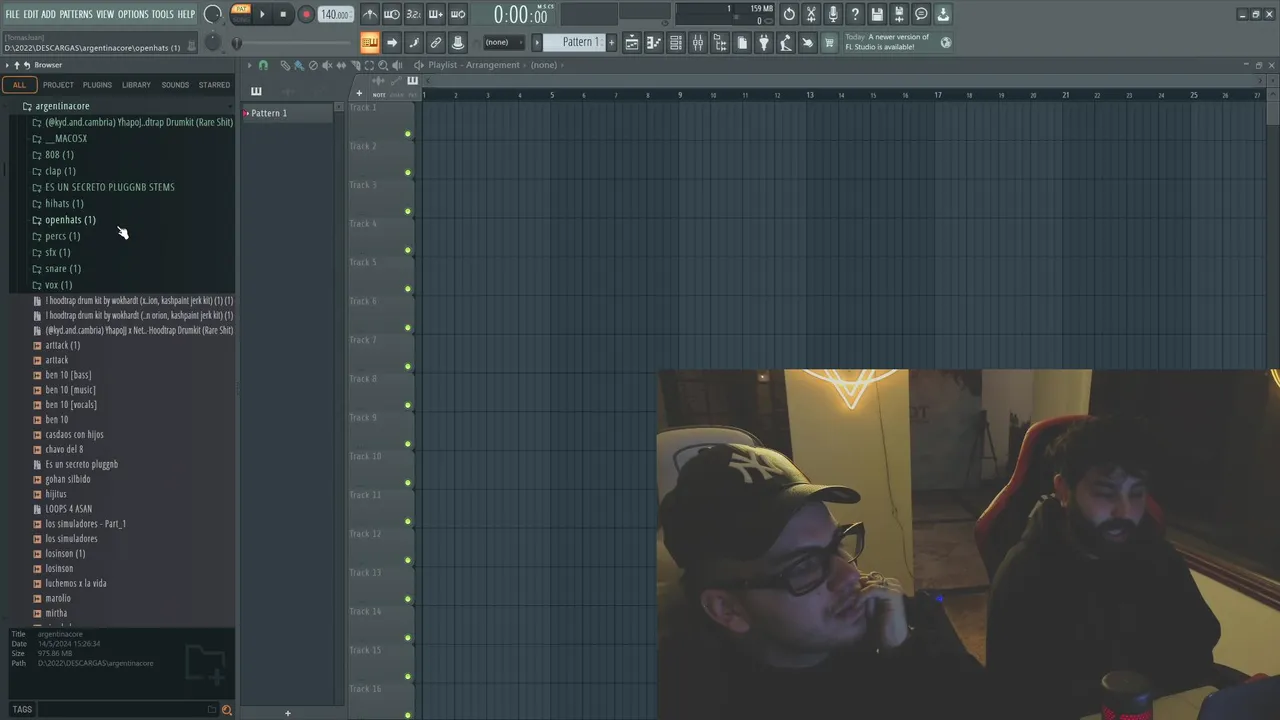Screen dimensions: 1280x720
Task: Click the render/export download icon
Action: (943, 14)
